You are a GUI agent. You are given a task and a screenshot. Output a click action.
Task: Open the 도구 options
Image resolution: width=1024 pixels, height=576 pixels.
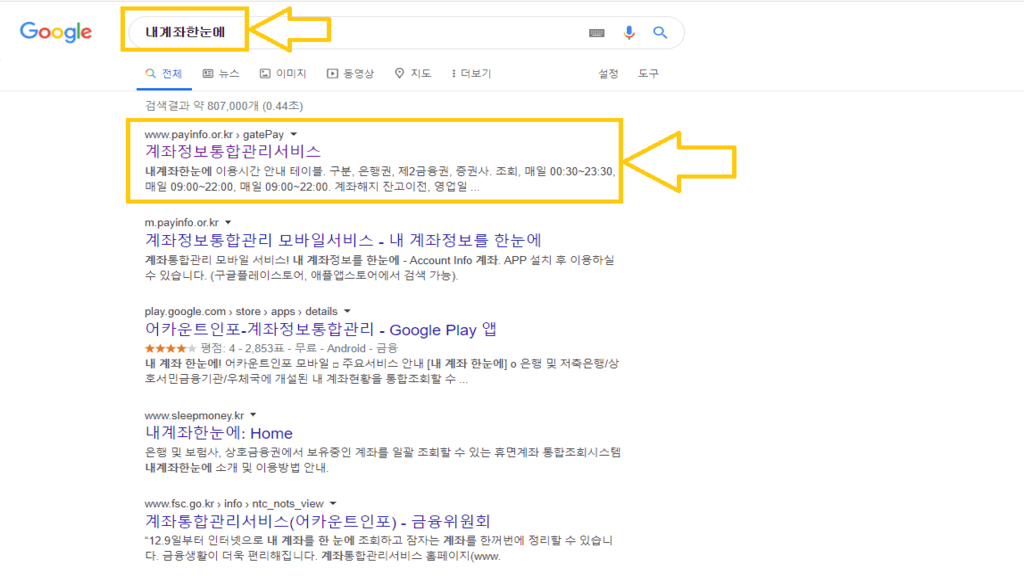(x=648, y=74)
